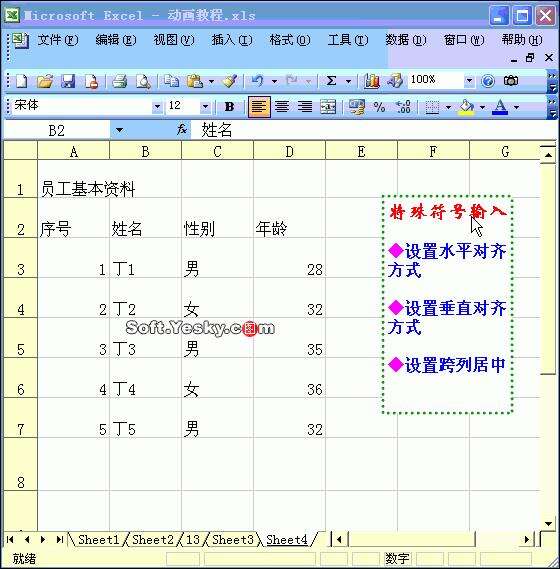Open Excel Help question icon

click(487, 81)
